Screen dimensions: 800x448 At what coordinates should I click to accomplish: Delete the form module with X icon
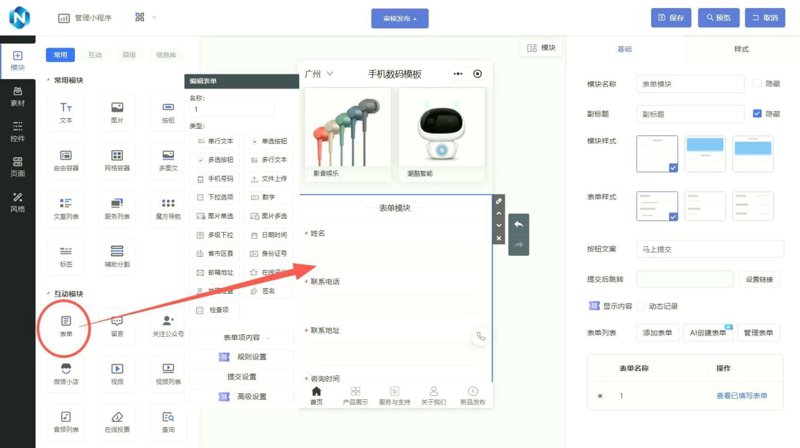[x=498, y=238]
